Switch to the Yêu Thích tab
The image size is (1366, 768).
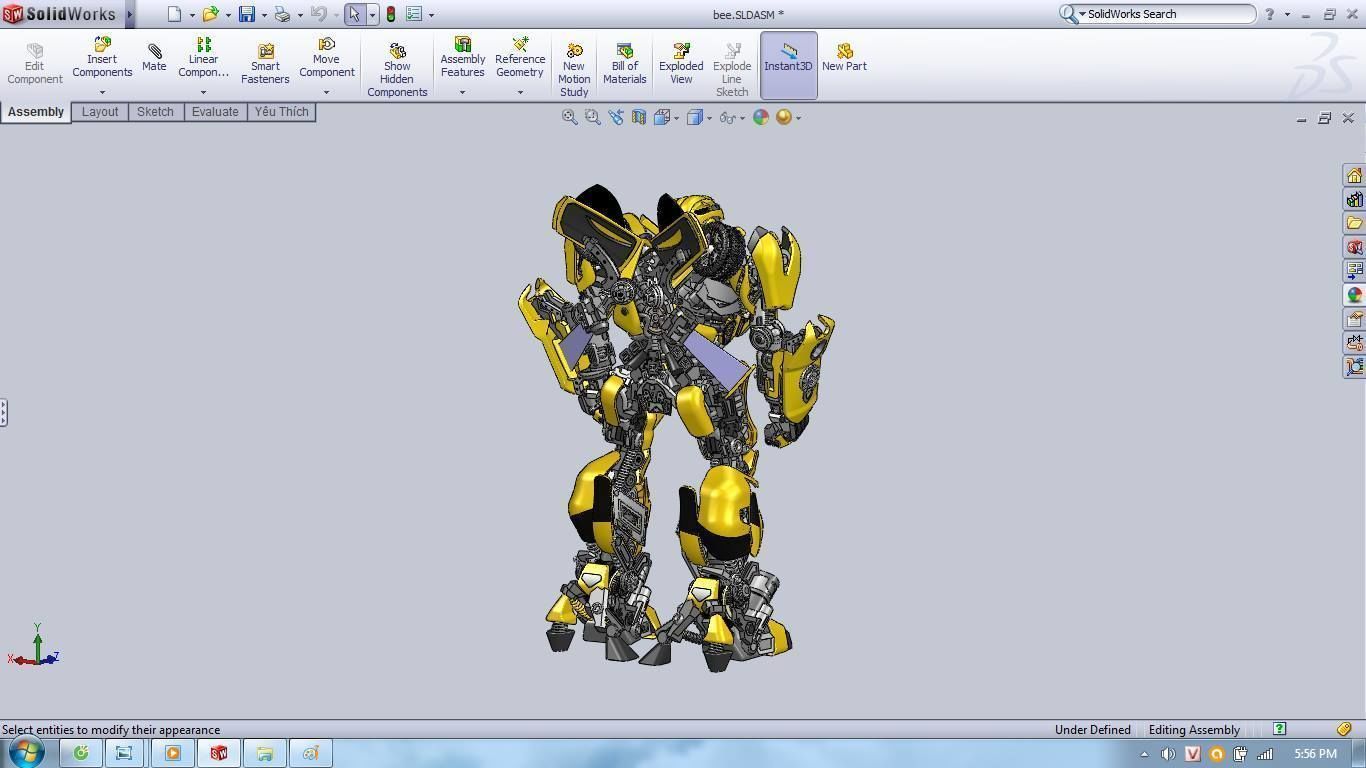click(281, 112)
